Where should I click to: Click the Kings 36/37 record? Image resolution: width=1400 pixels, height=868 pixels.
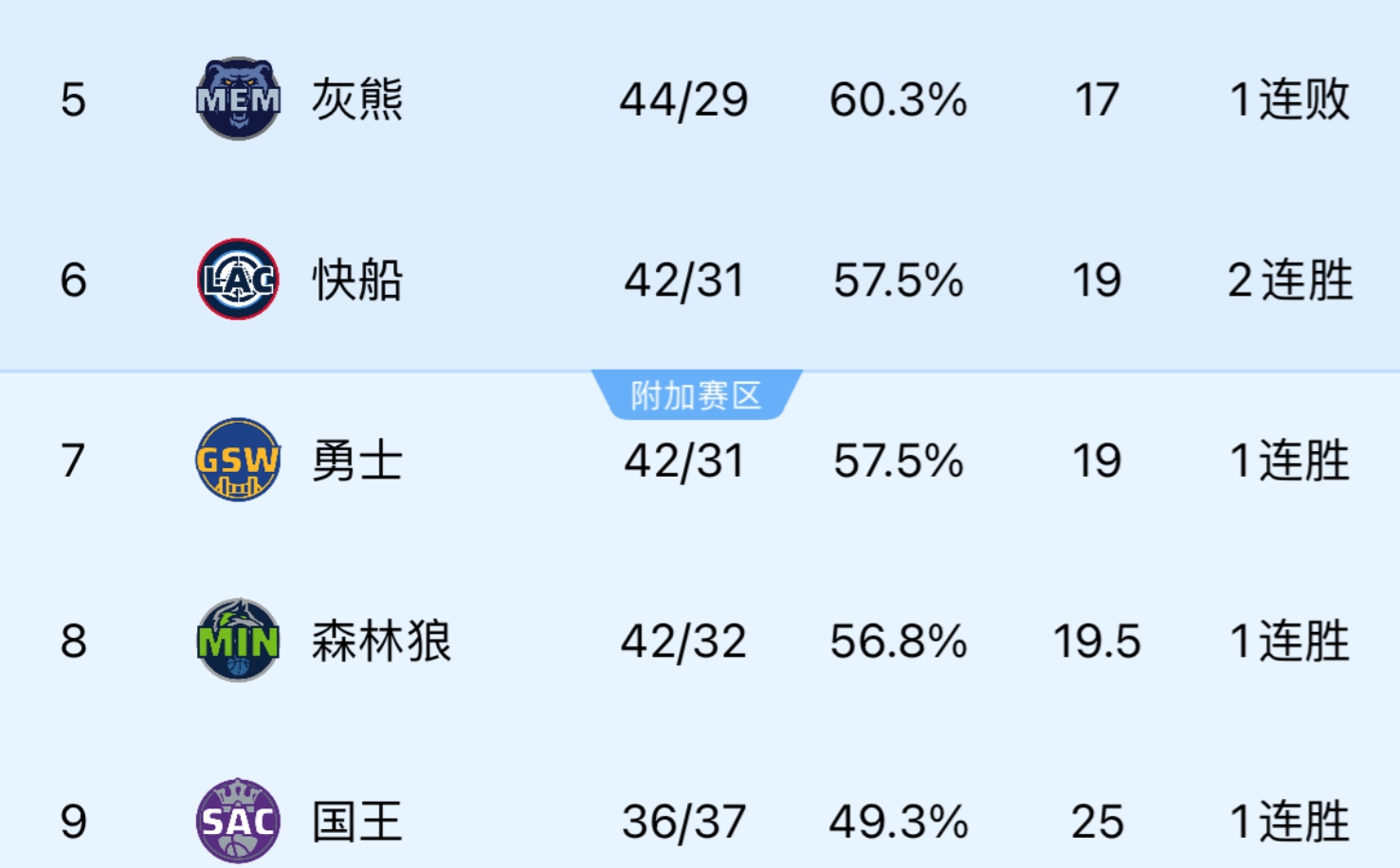point(683,822)
